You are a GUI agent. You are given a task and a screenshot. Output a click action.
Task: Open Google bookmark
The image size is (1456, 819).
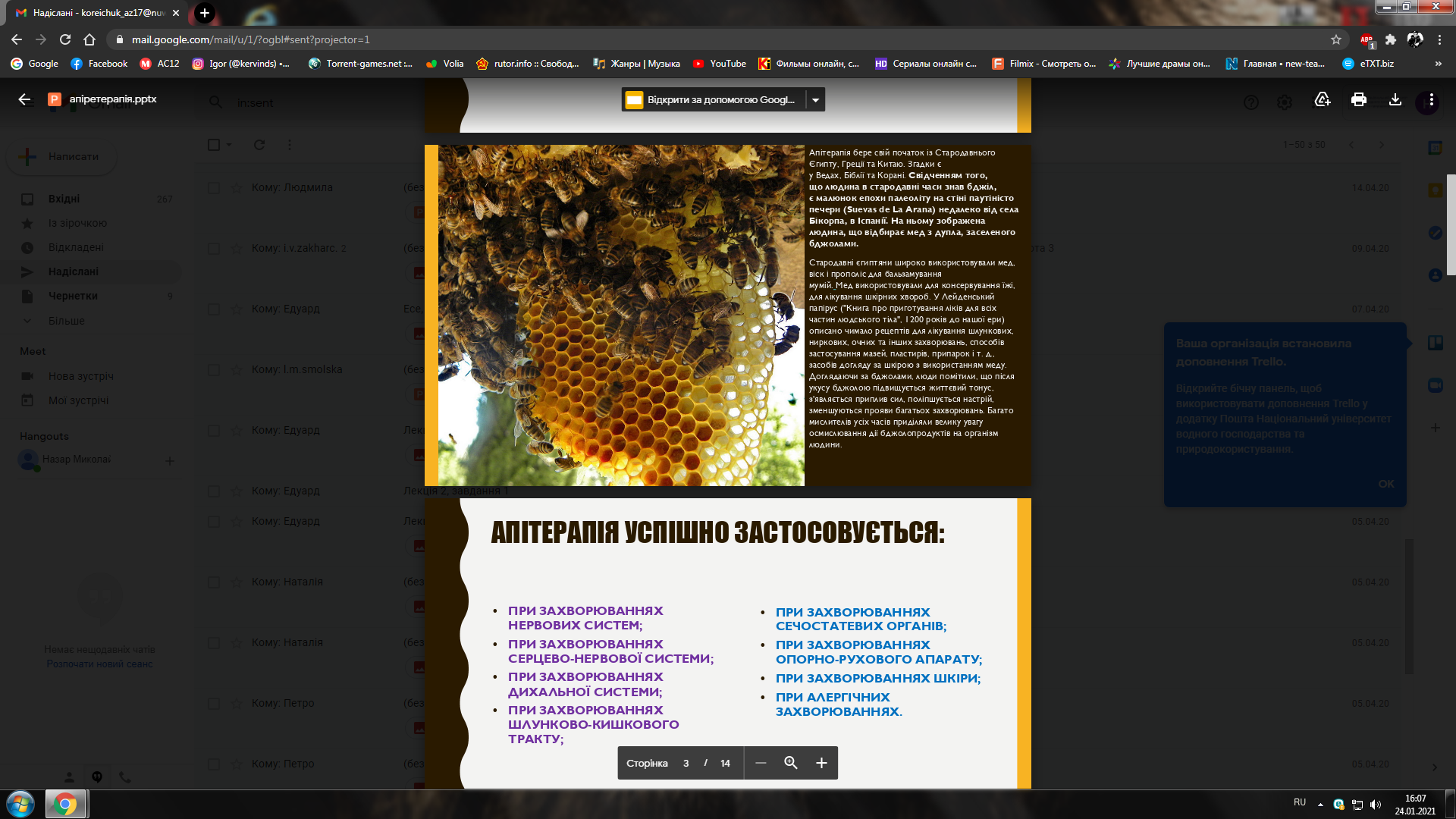(34, 64)
